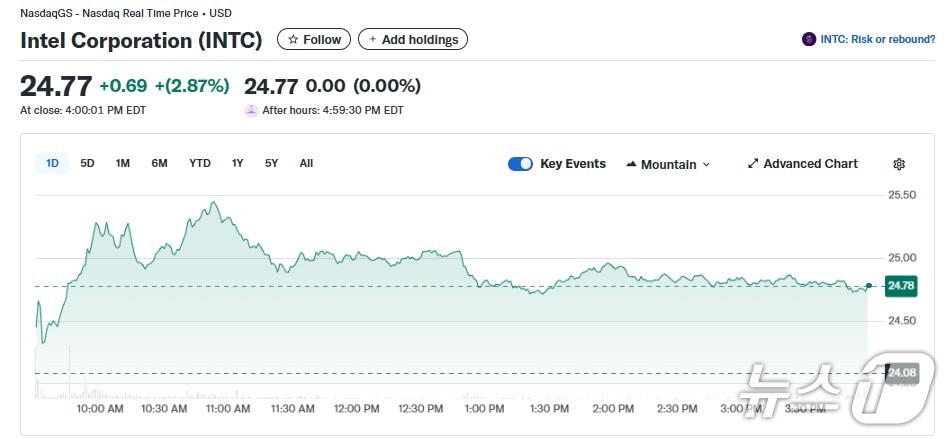Select the All time range

(x=306, y=163)
